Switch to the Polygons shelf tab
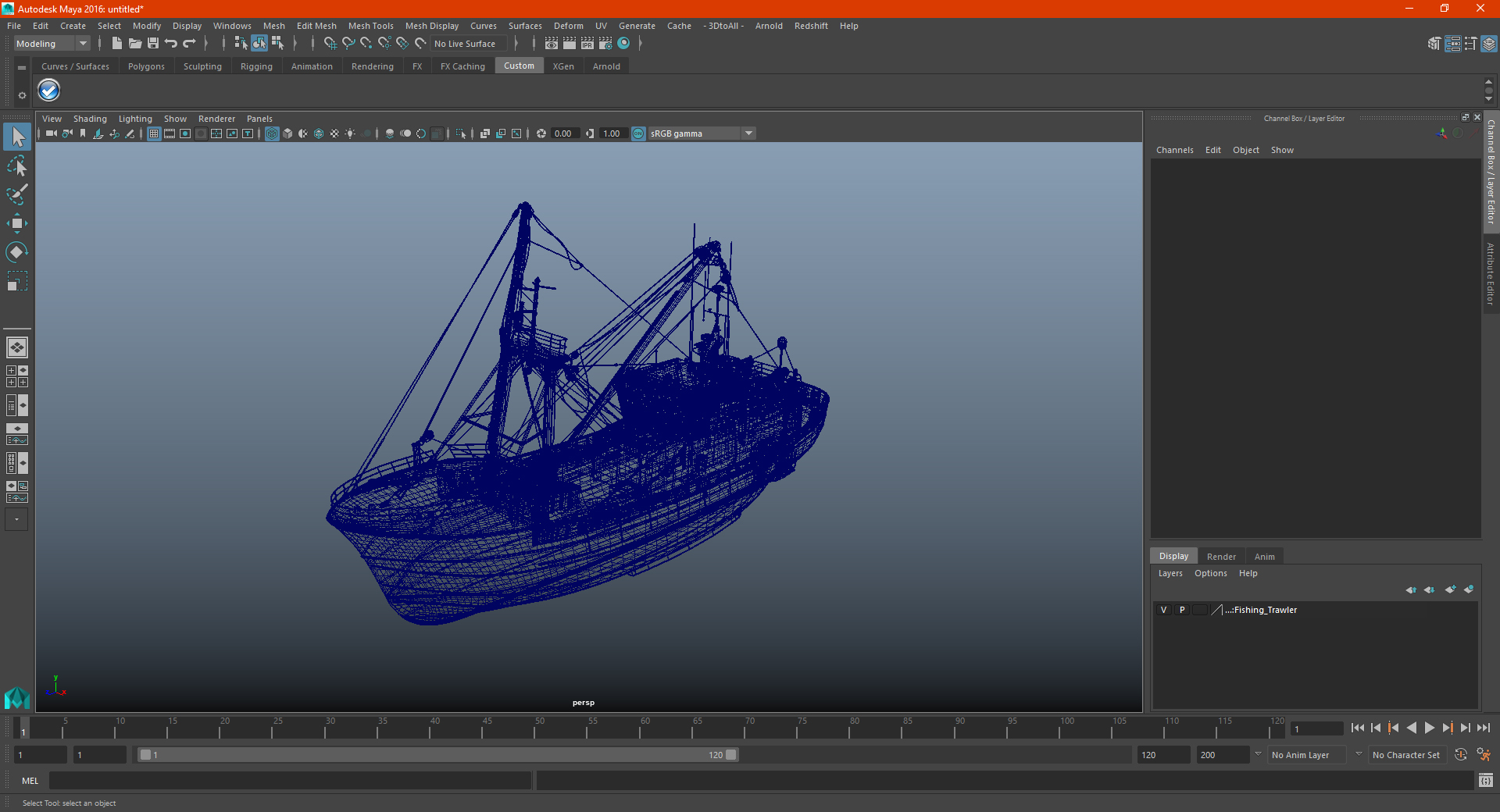1500x812 pixels. click(x=146, y=66)
